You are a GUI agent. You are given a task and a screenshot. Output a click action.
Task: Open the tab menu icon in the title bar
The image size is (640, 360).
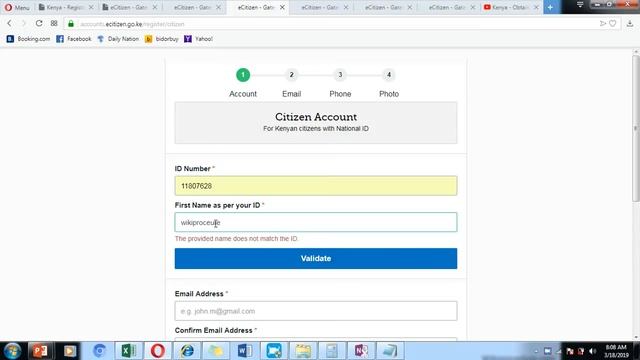[580, 4]
